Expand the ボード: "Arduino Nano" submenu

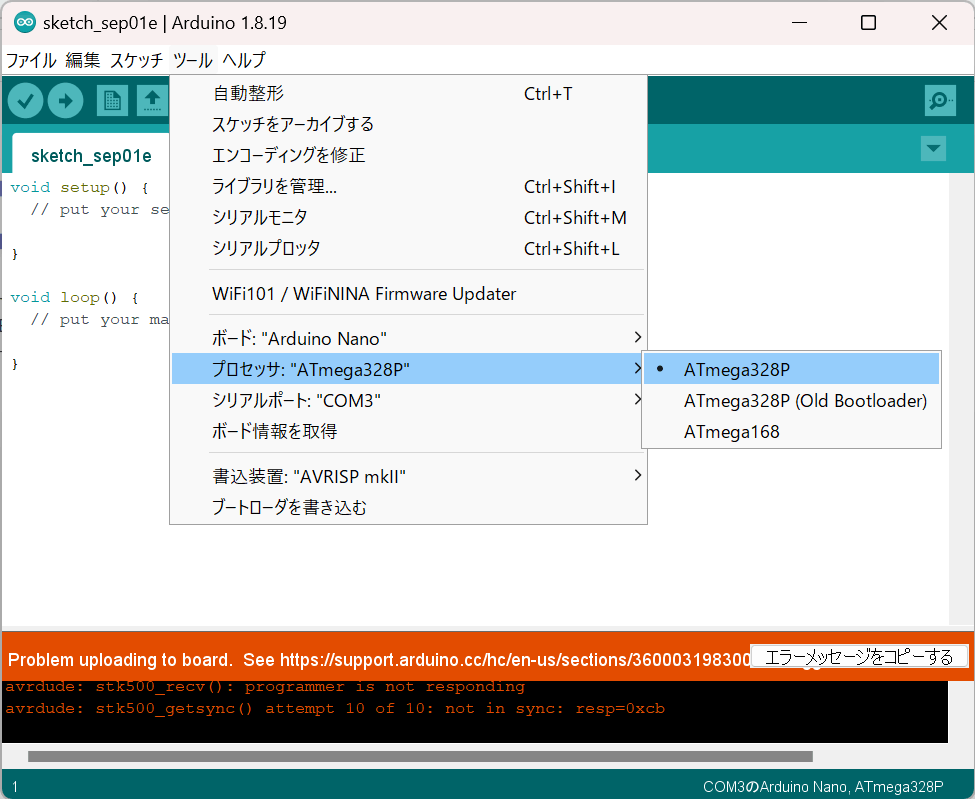click(408, 338)
